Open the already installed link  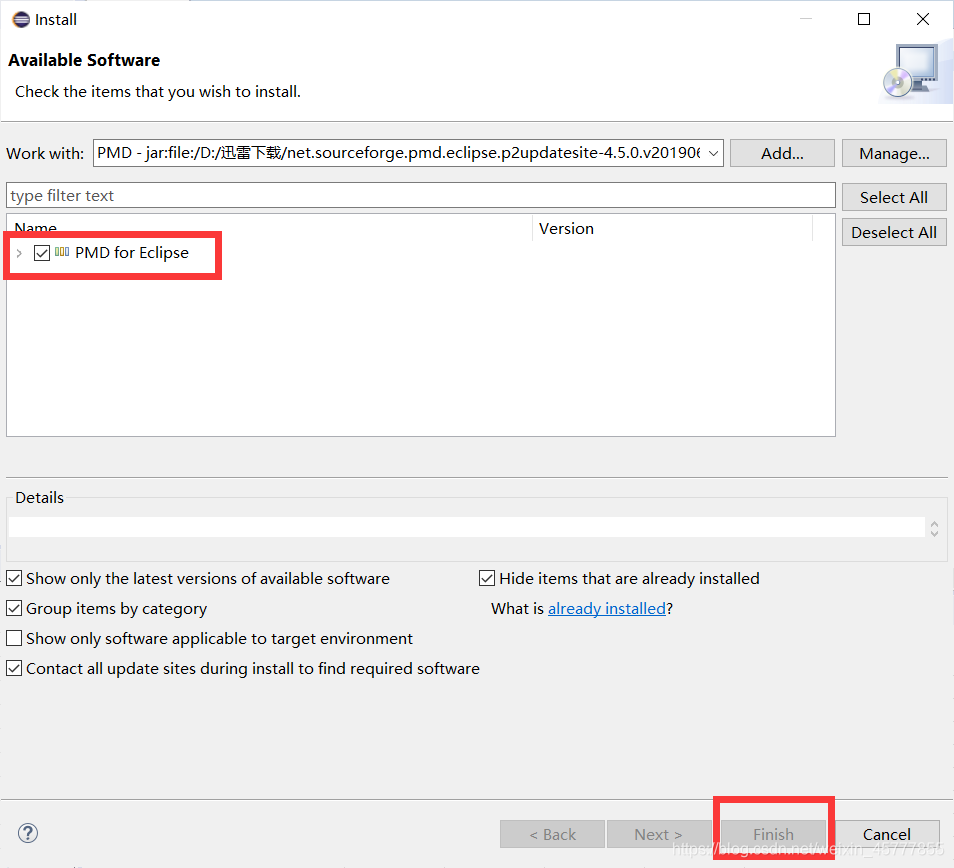point(607,608)
